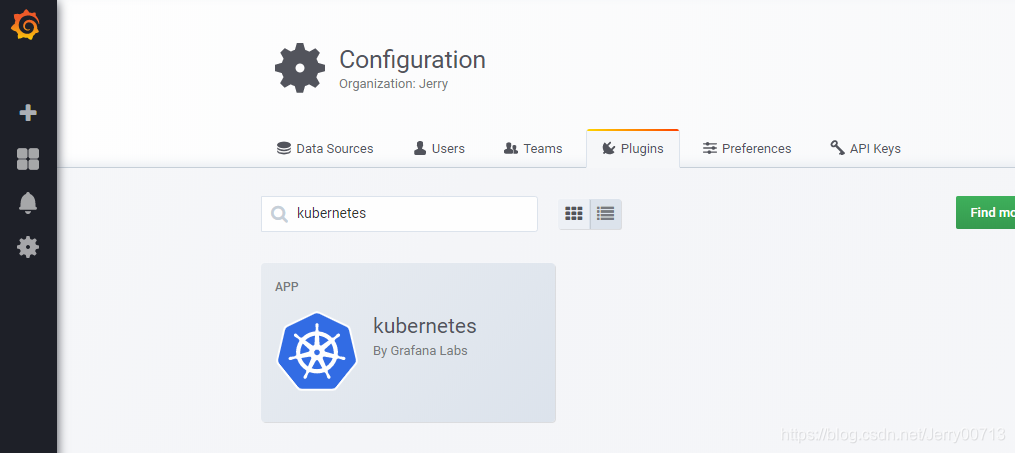Image resolution: width=1015 pixels, height=453 pixels.
Task: Click the search magnifier icon
Action: pos(279,214)
